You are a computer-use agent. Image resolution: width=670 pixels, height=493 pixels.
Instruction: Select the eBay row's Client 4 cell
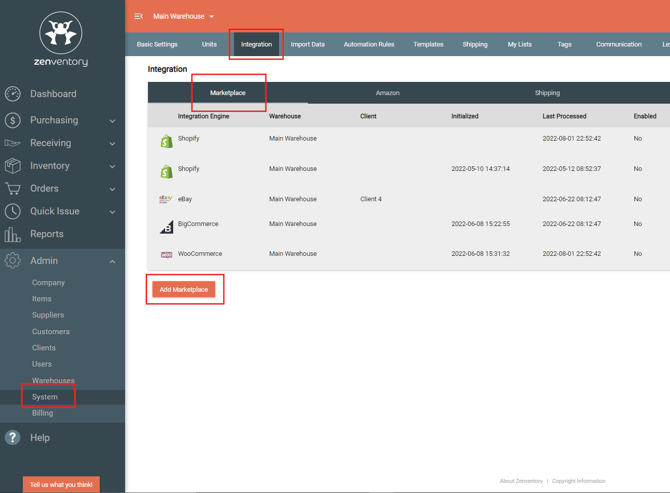pos(370,199)
